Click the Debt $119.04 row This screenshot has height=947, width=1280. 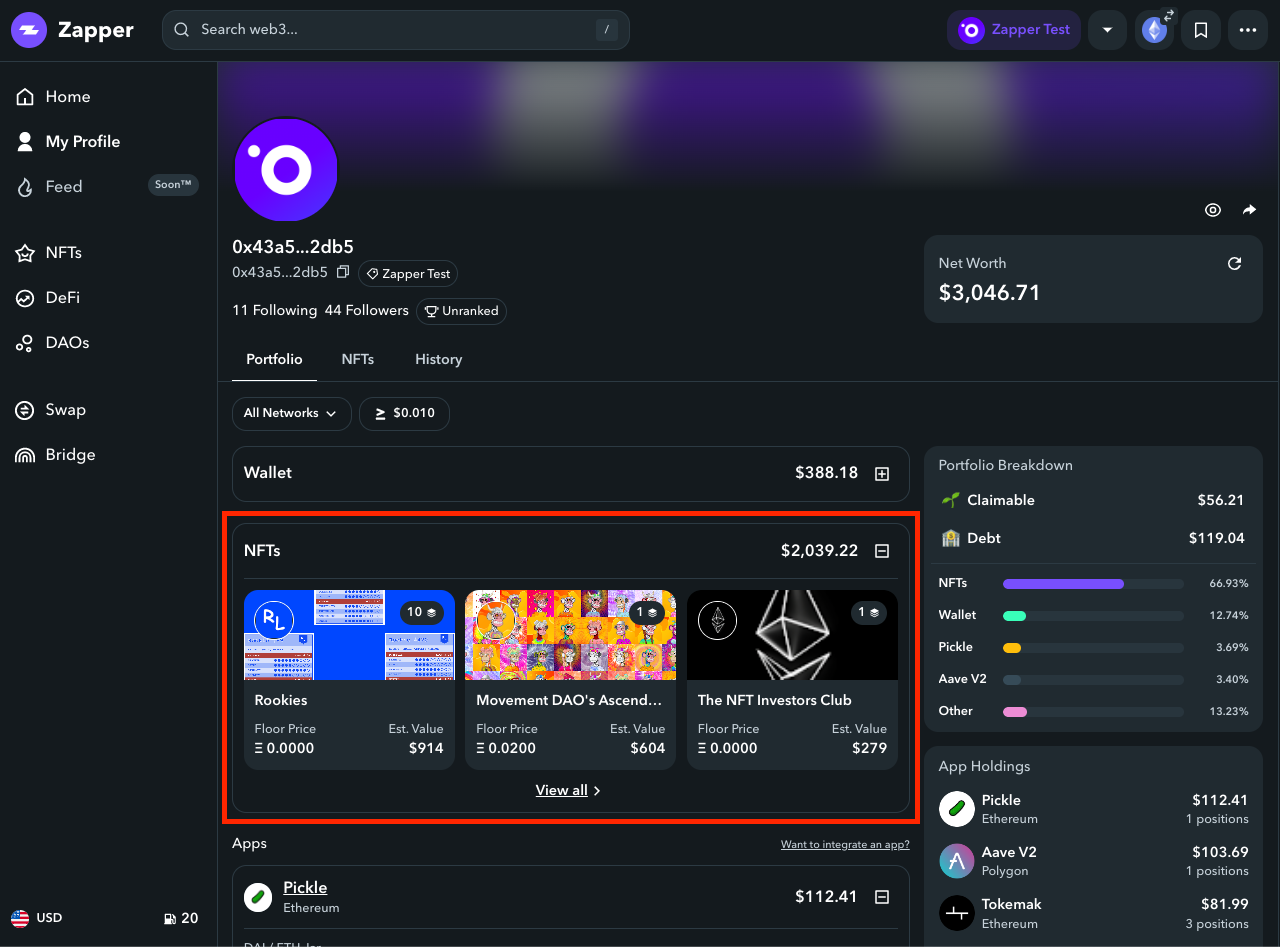[1092, 538]
